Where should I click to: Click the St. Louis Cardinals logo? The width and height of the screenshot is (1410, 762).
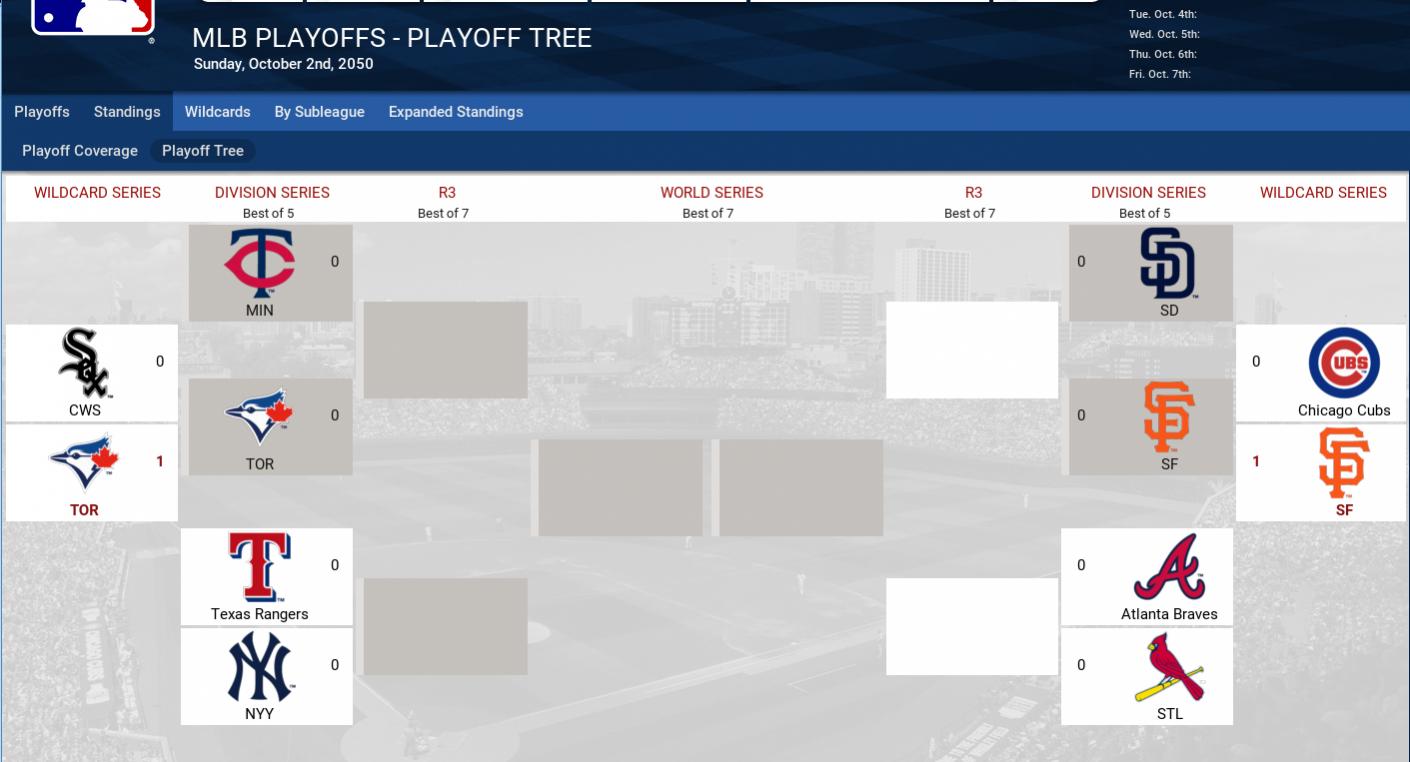tap(1169, 667)
